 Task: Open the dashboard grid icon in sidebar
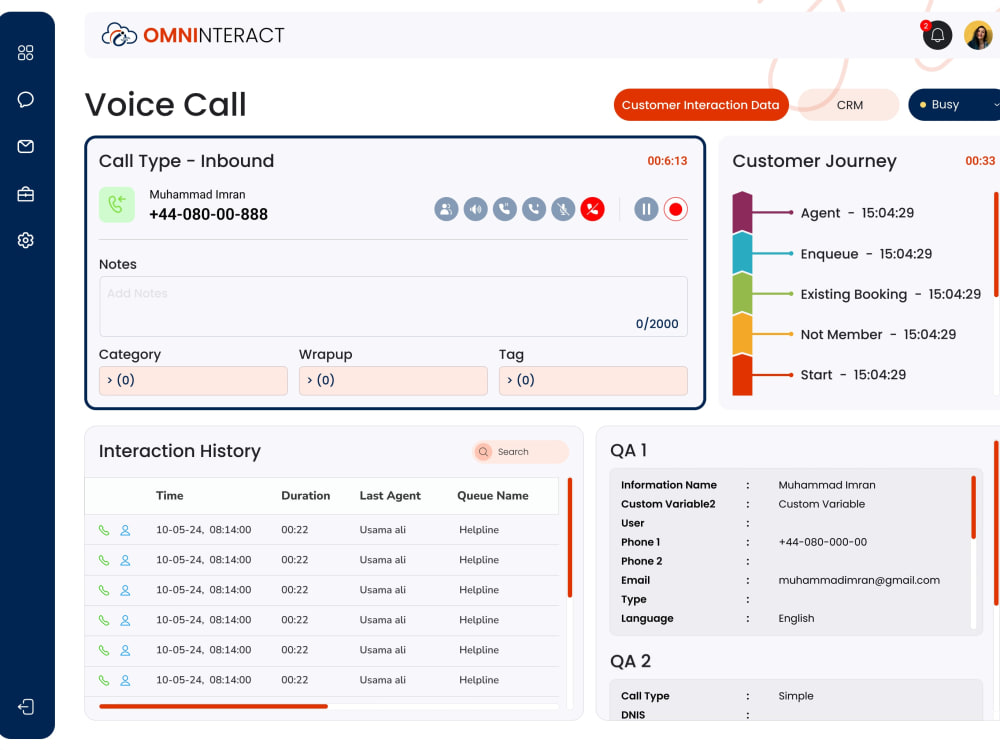click(26, 52)
